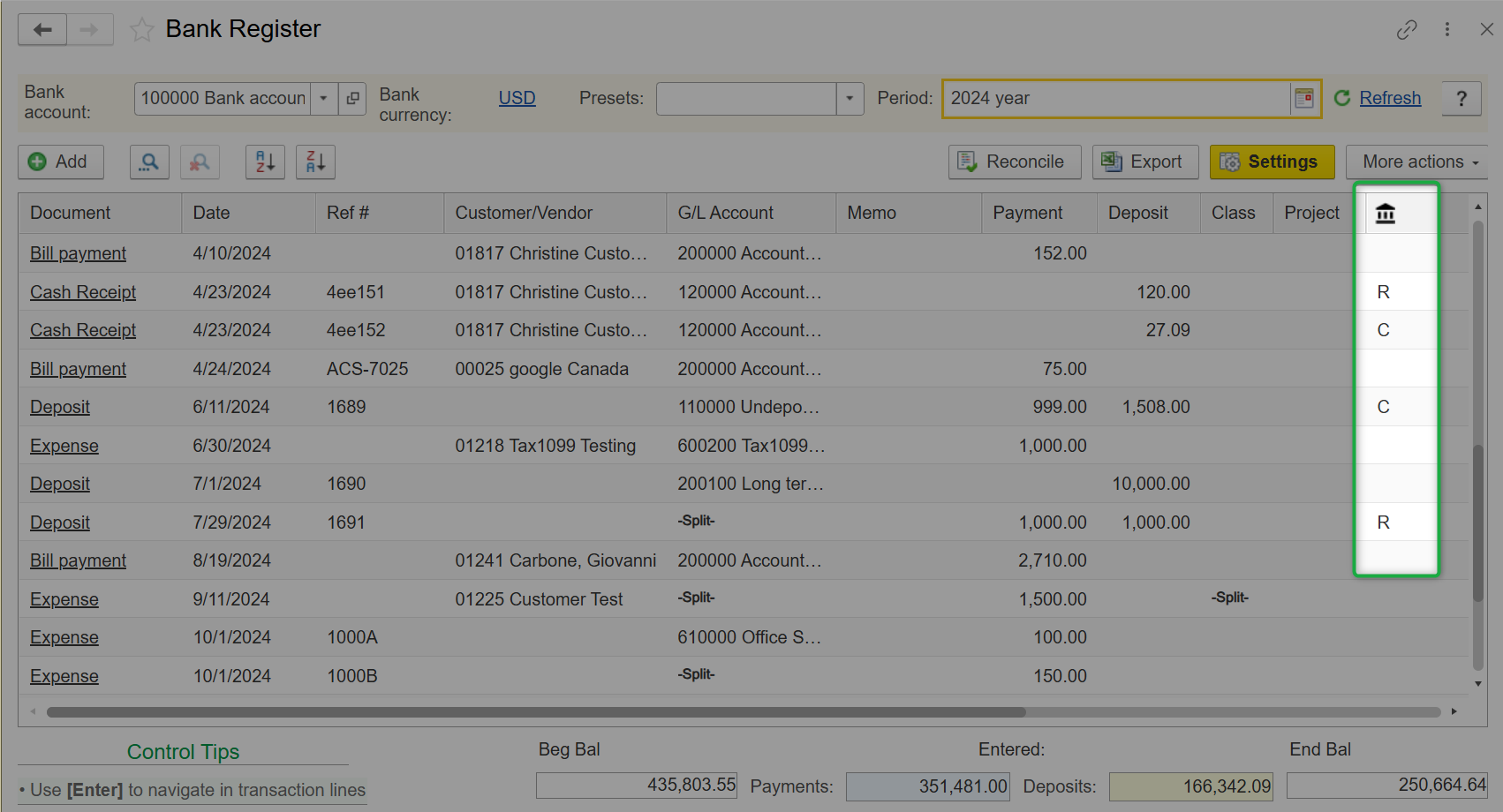Click the Customer/Vendor column header

tap(555, 214)
